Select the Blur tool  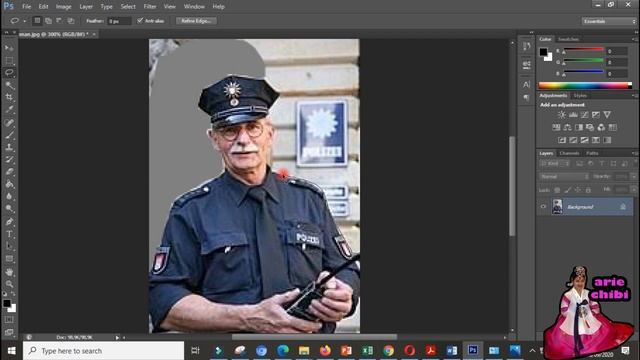pyautogui.click(x=9, y=196)
